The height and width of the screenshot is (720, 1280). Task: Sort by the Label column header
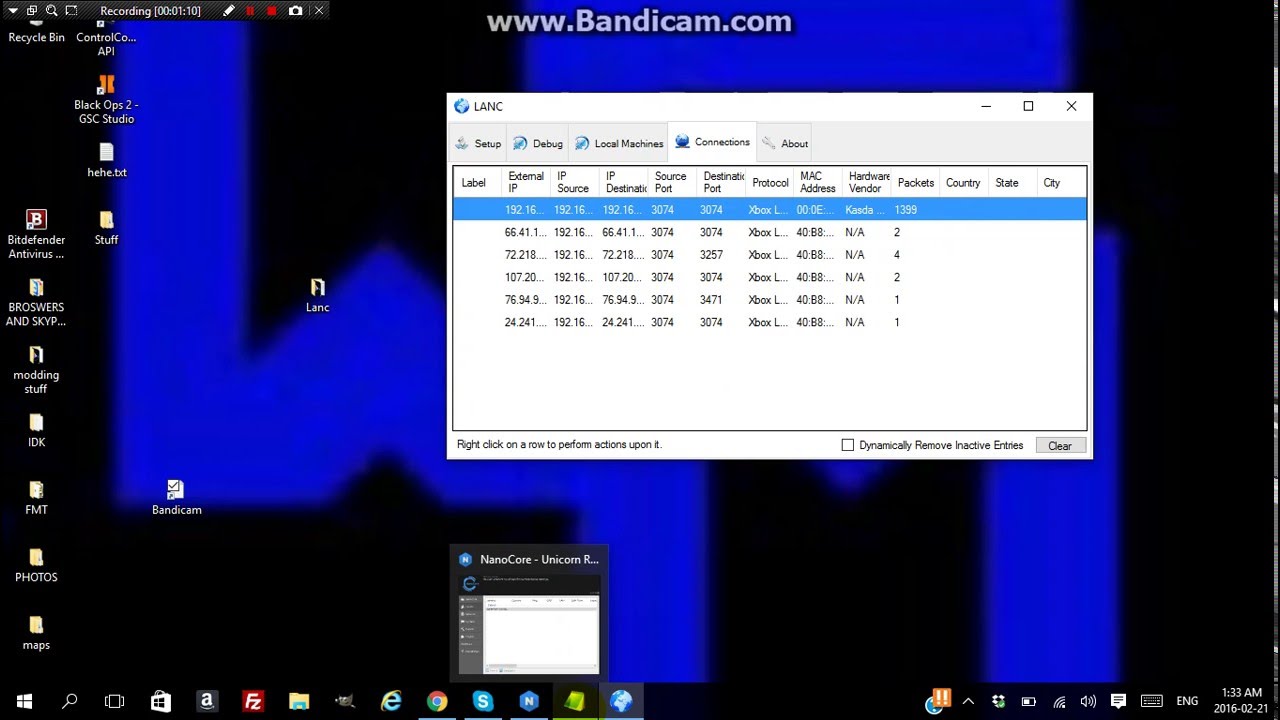point(476,182)
